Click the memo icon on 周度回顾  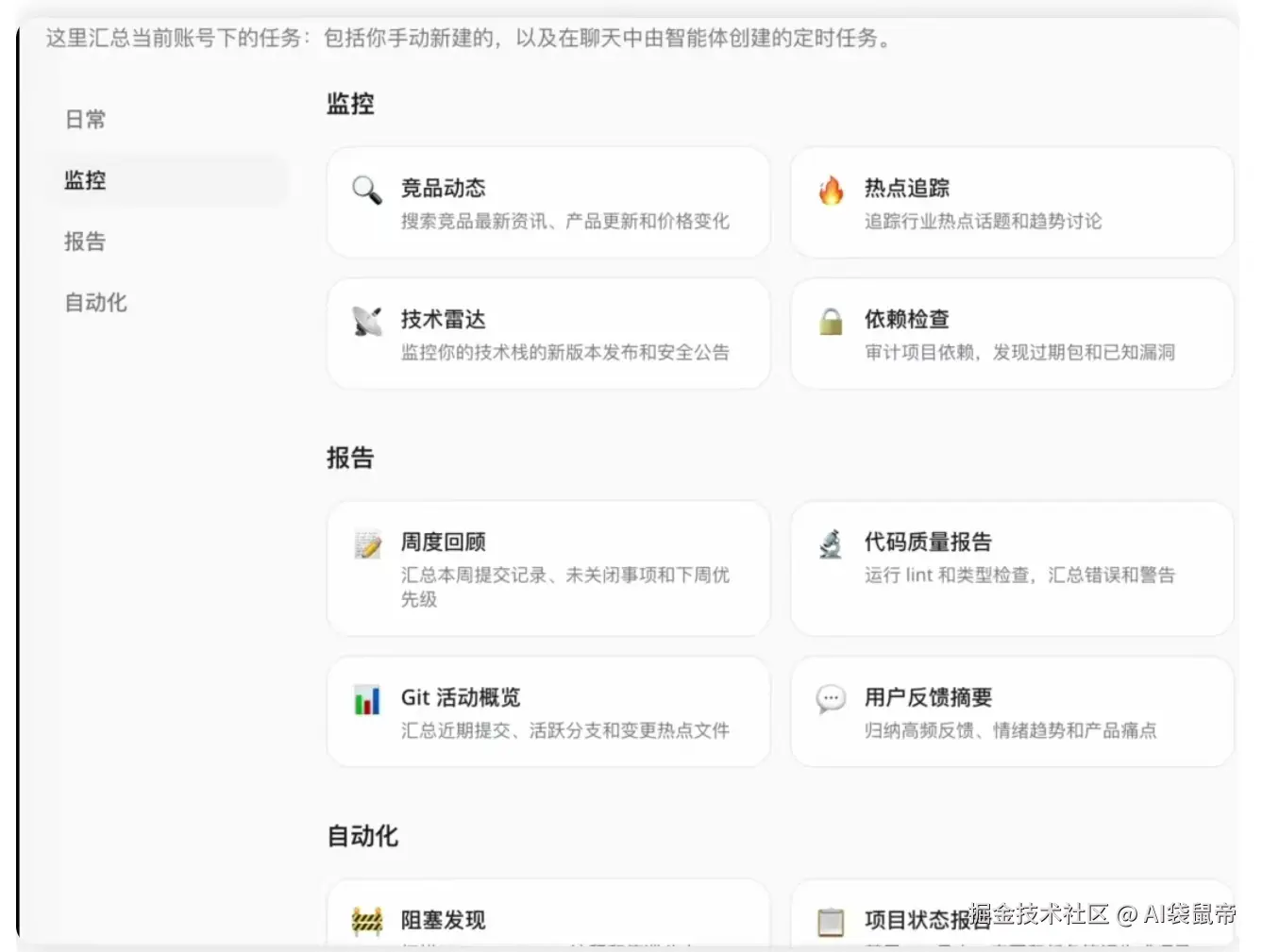click(x=367, y=545)
